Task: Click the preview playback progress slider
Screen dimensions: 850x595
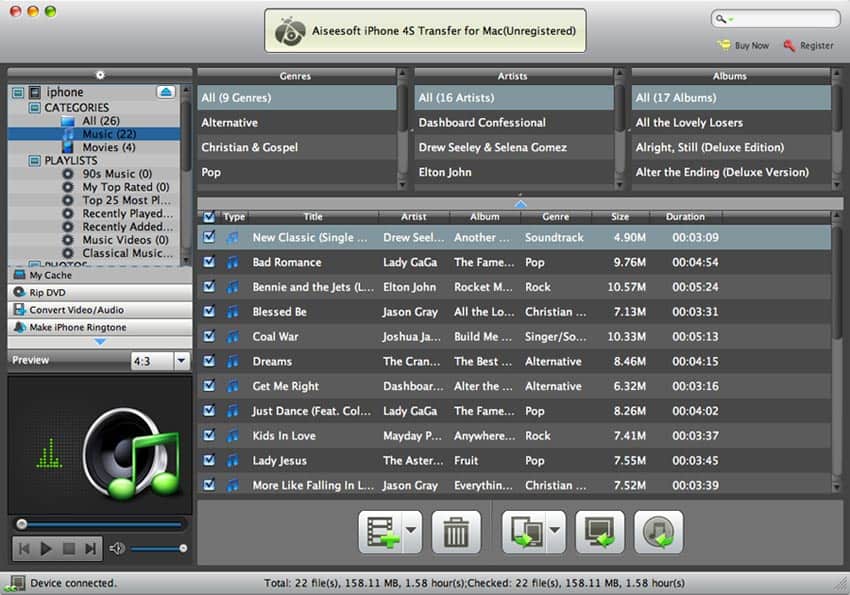Action: [100, 524]
